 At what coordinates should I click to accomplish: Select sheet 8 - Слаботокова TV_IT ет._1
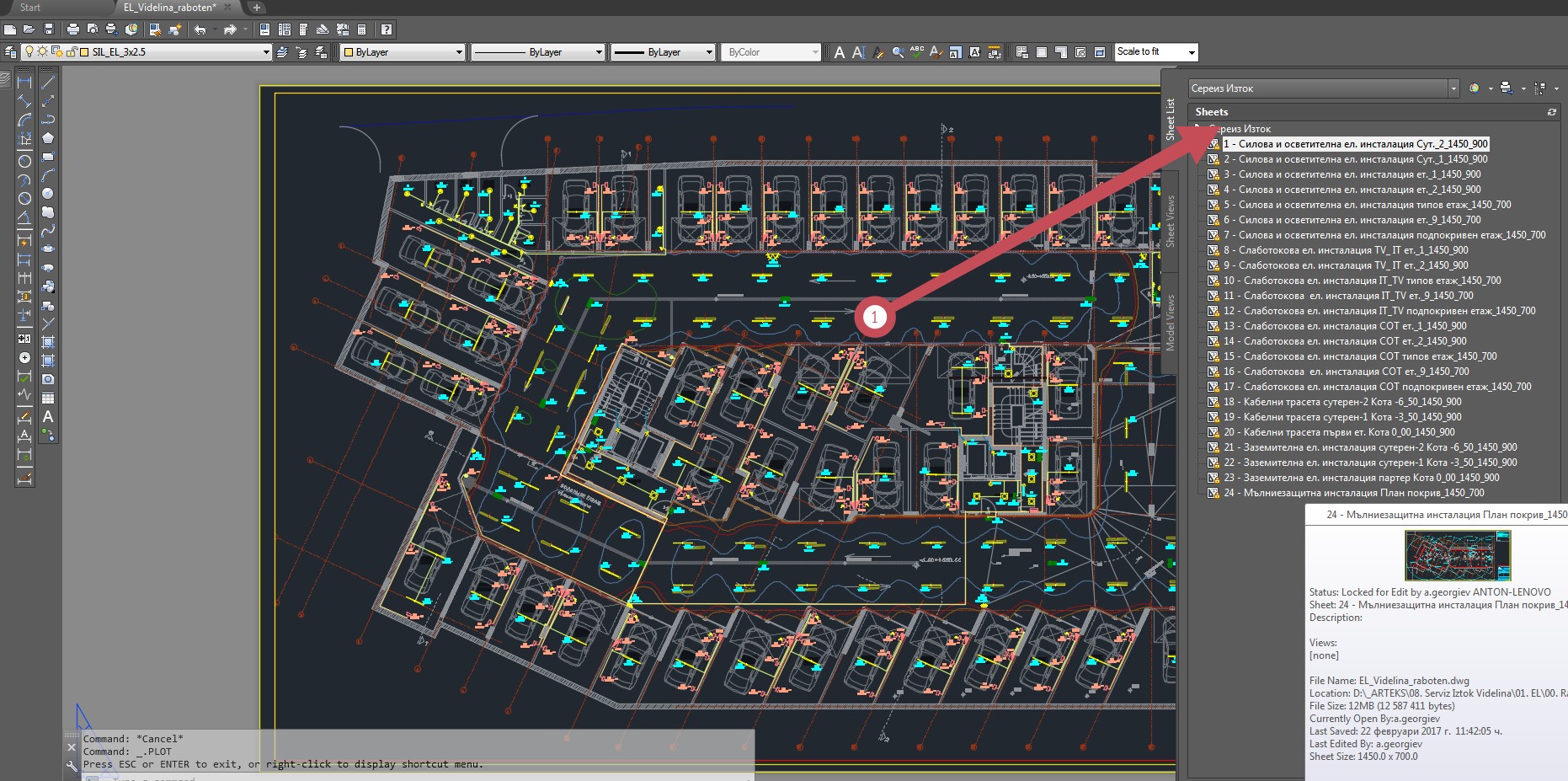click(1346, 250)
